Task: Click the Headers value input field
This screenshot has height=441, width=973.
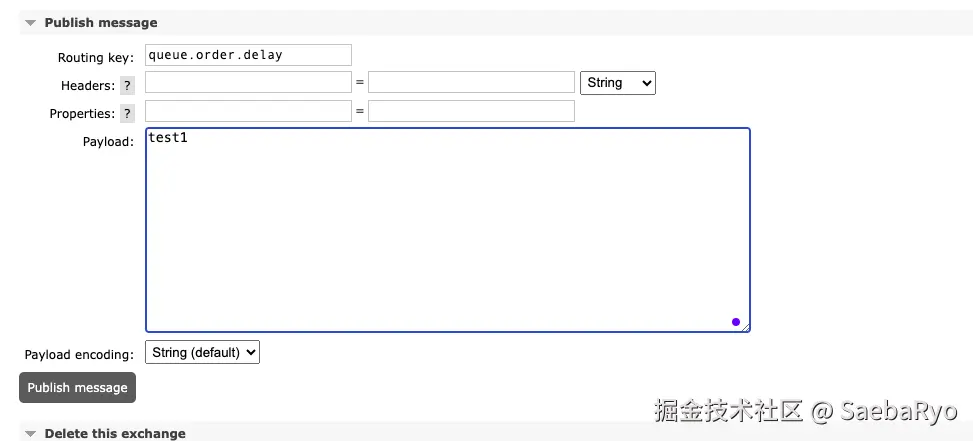Action: (470, 82)
